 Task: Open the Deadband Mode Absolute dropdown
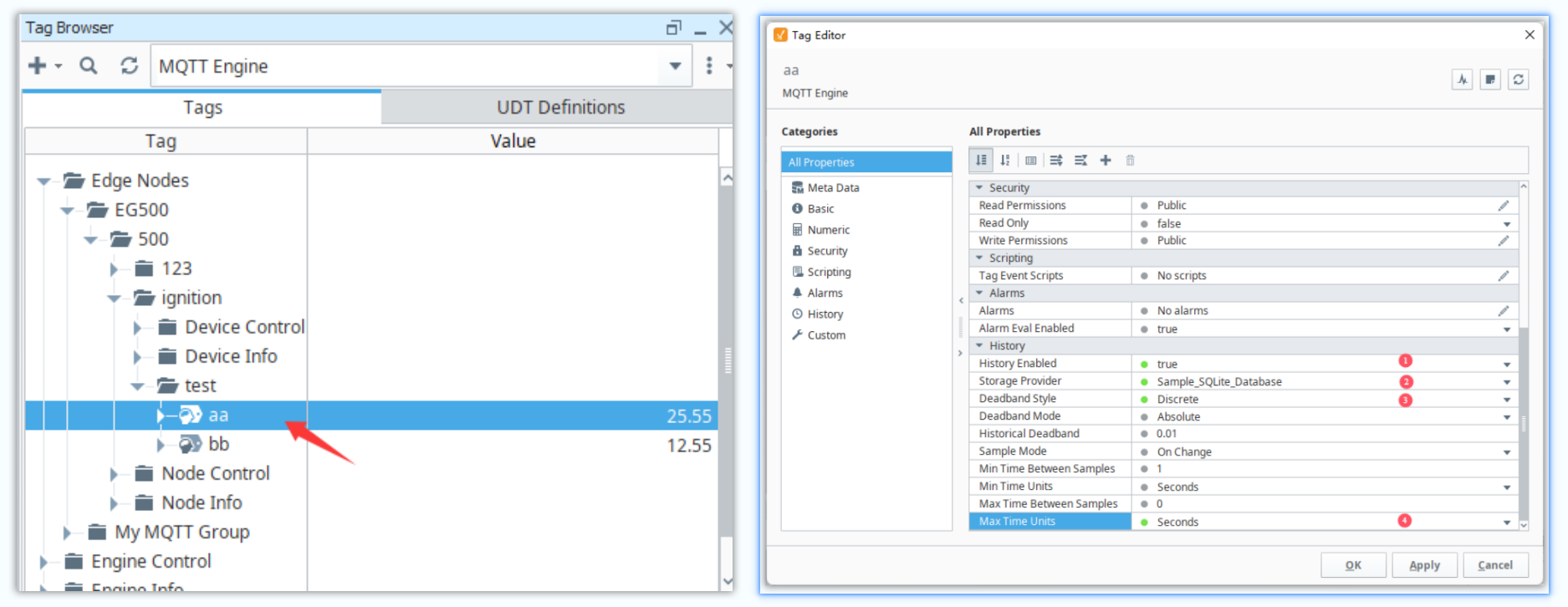pyautogui.click(x=1507, y=417)
